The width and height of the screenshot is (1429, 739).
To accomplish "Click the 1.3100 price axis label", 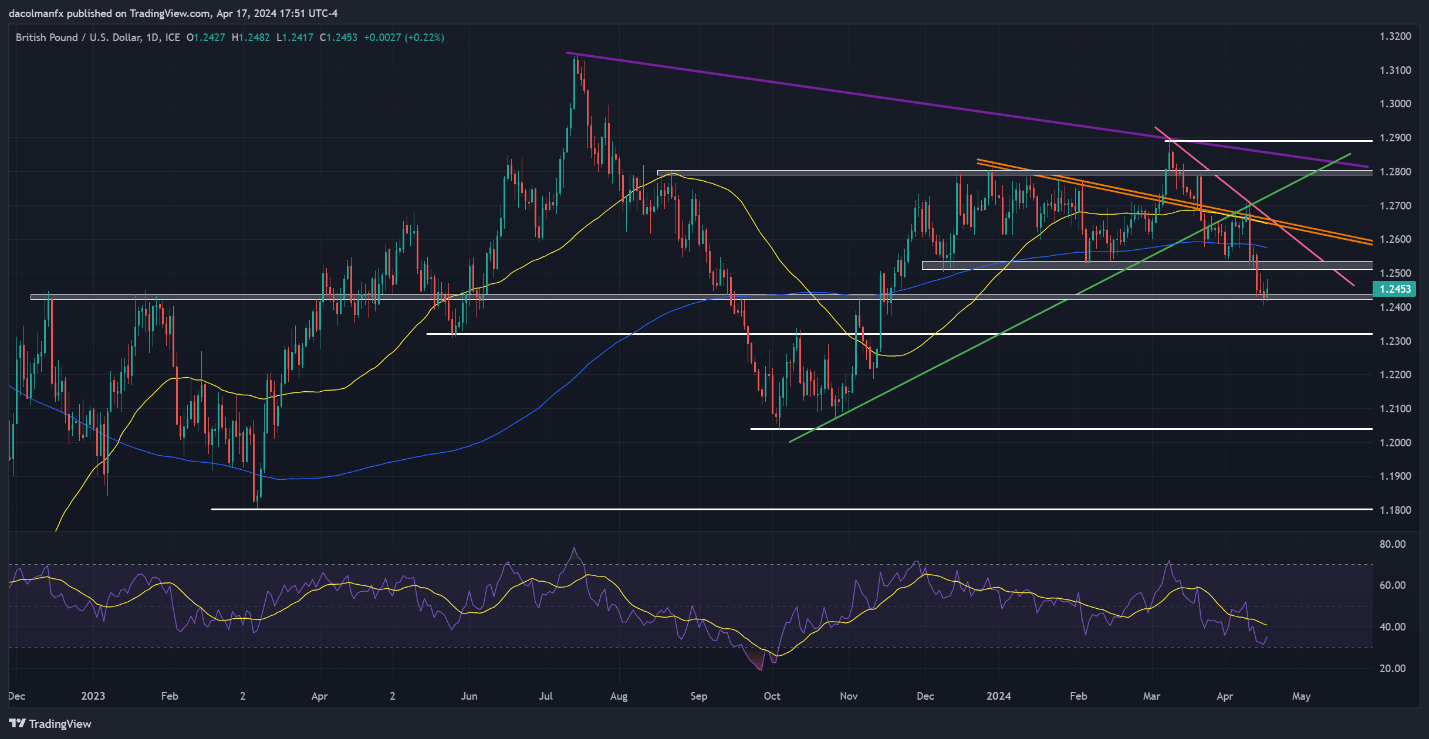I will click(x=1395, y=70).
